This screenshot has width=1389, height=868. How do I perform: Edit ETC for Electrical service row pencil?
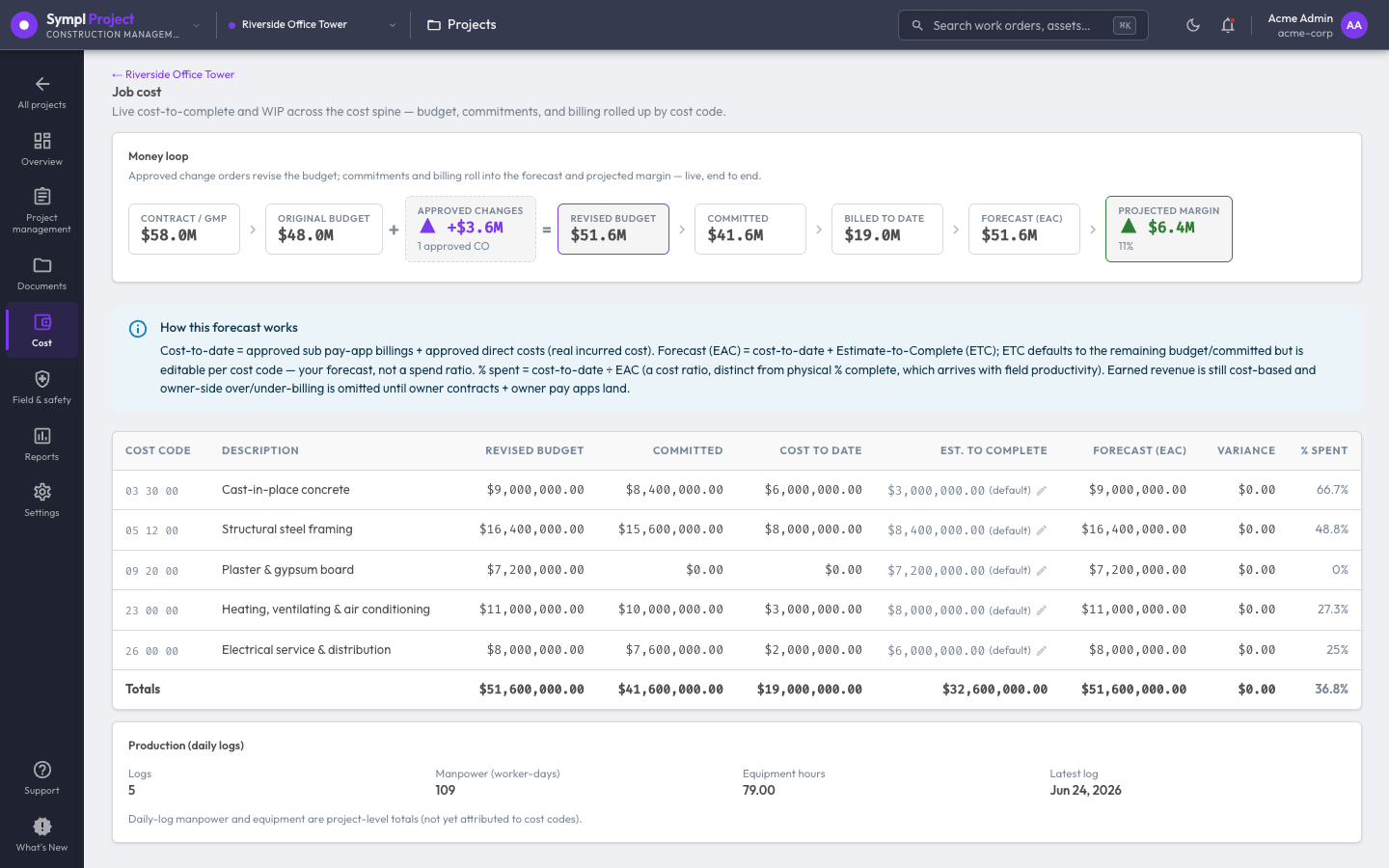tap(1042, 651)
